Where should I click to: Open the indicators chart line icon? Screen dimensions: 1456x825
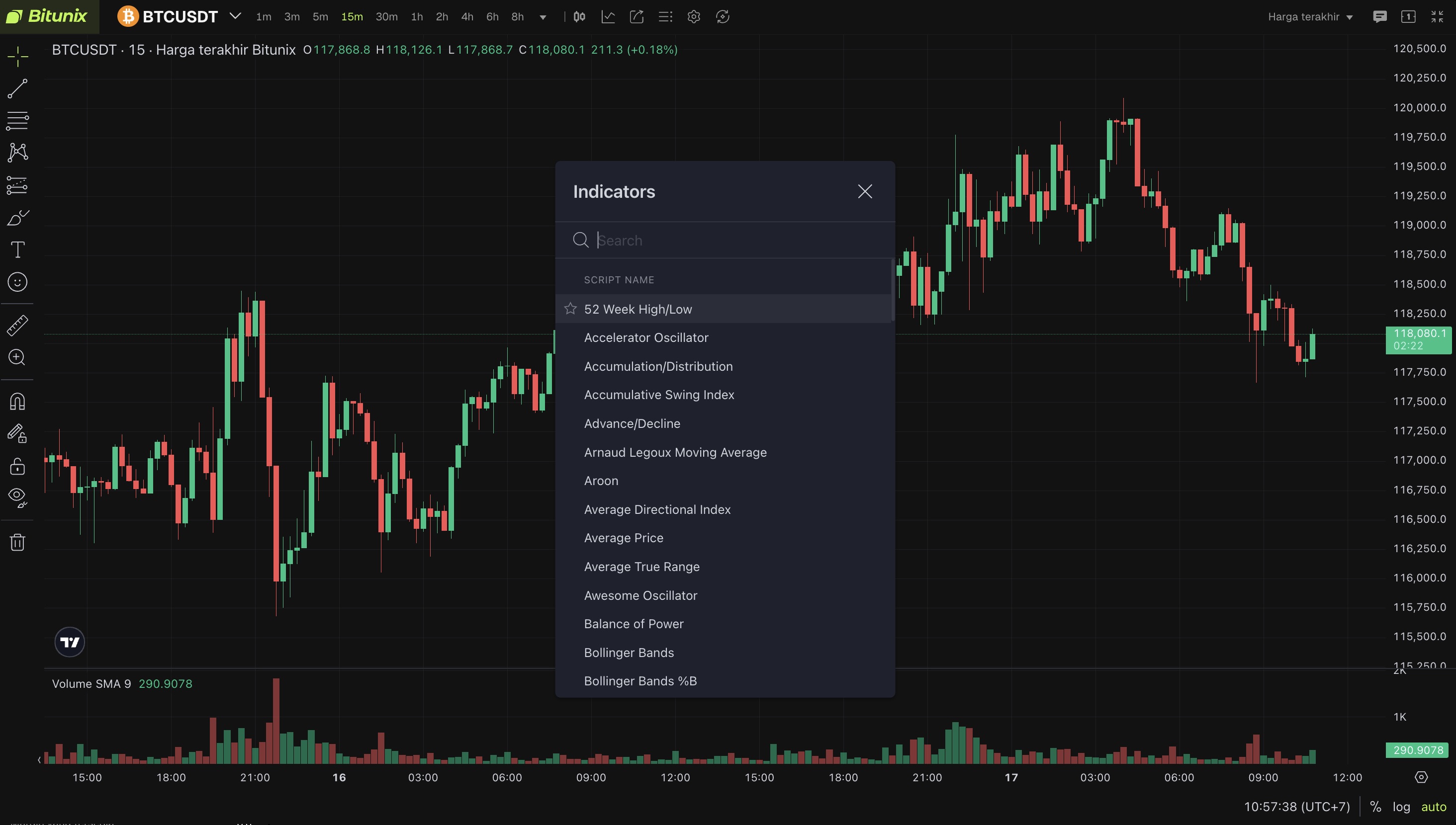click(608, 16)
